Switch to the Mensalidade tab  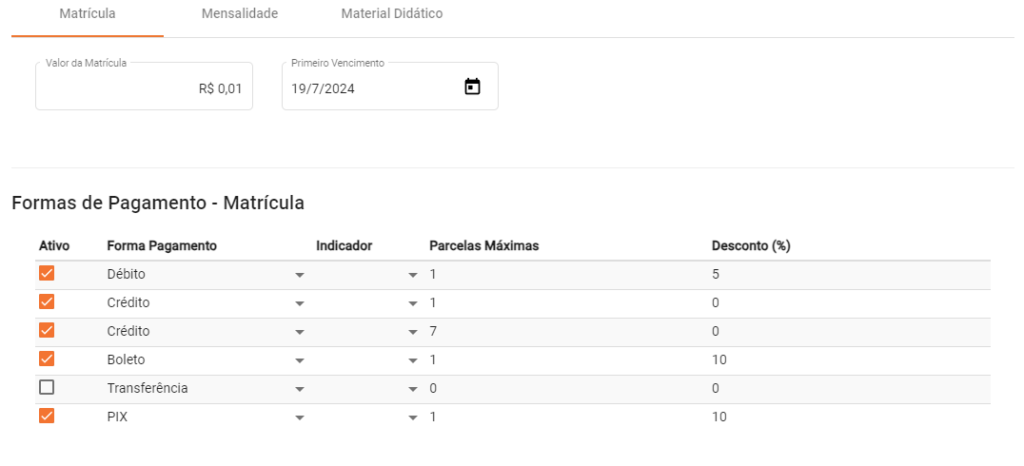click(239, 14)
